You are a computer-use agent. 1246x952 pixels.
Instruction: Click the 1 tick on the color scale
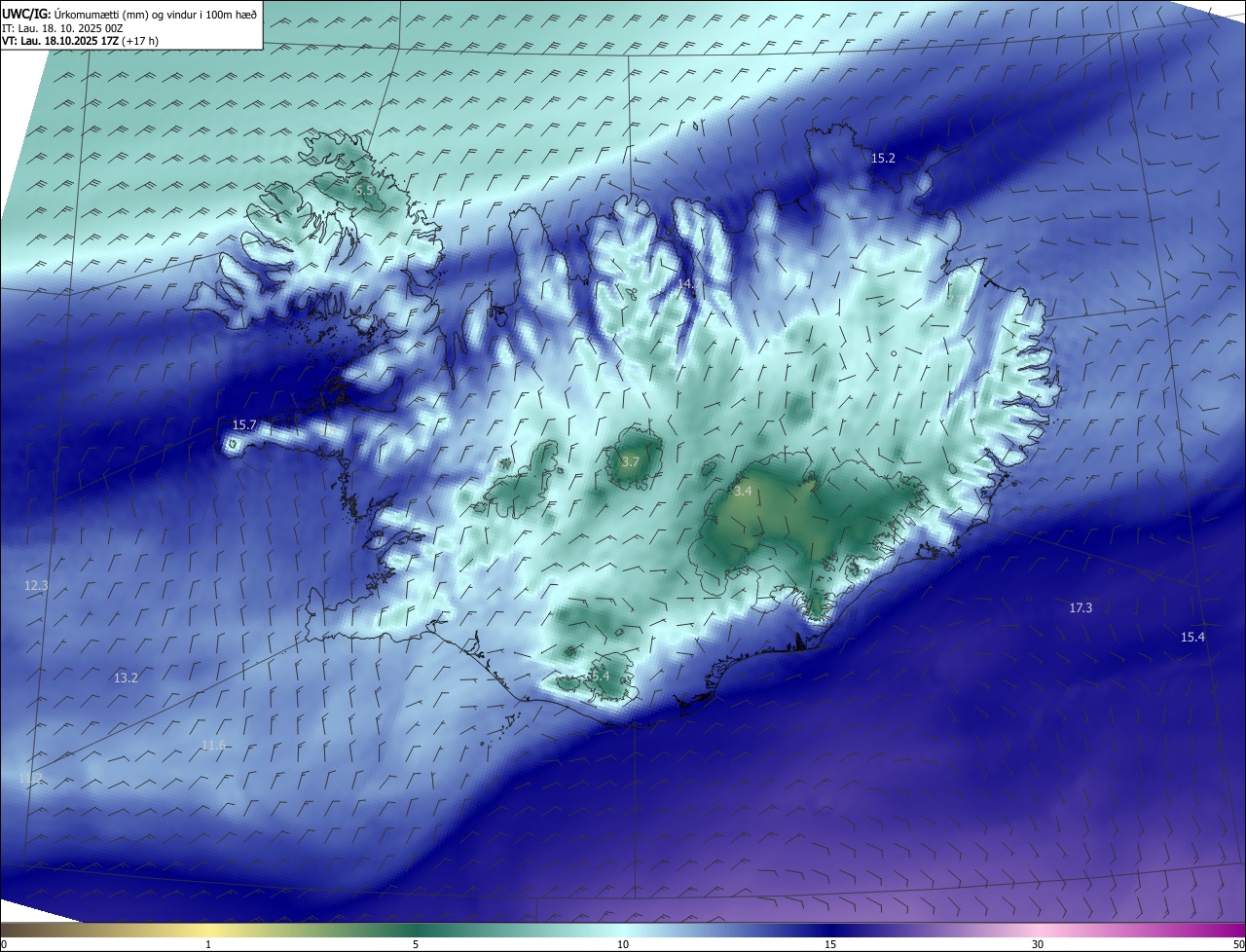click(208, 944)
